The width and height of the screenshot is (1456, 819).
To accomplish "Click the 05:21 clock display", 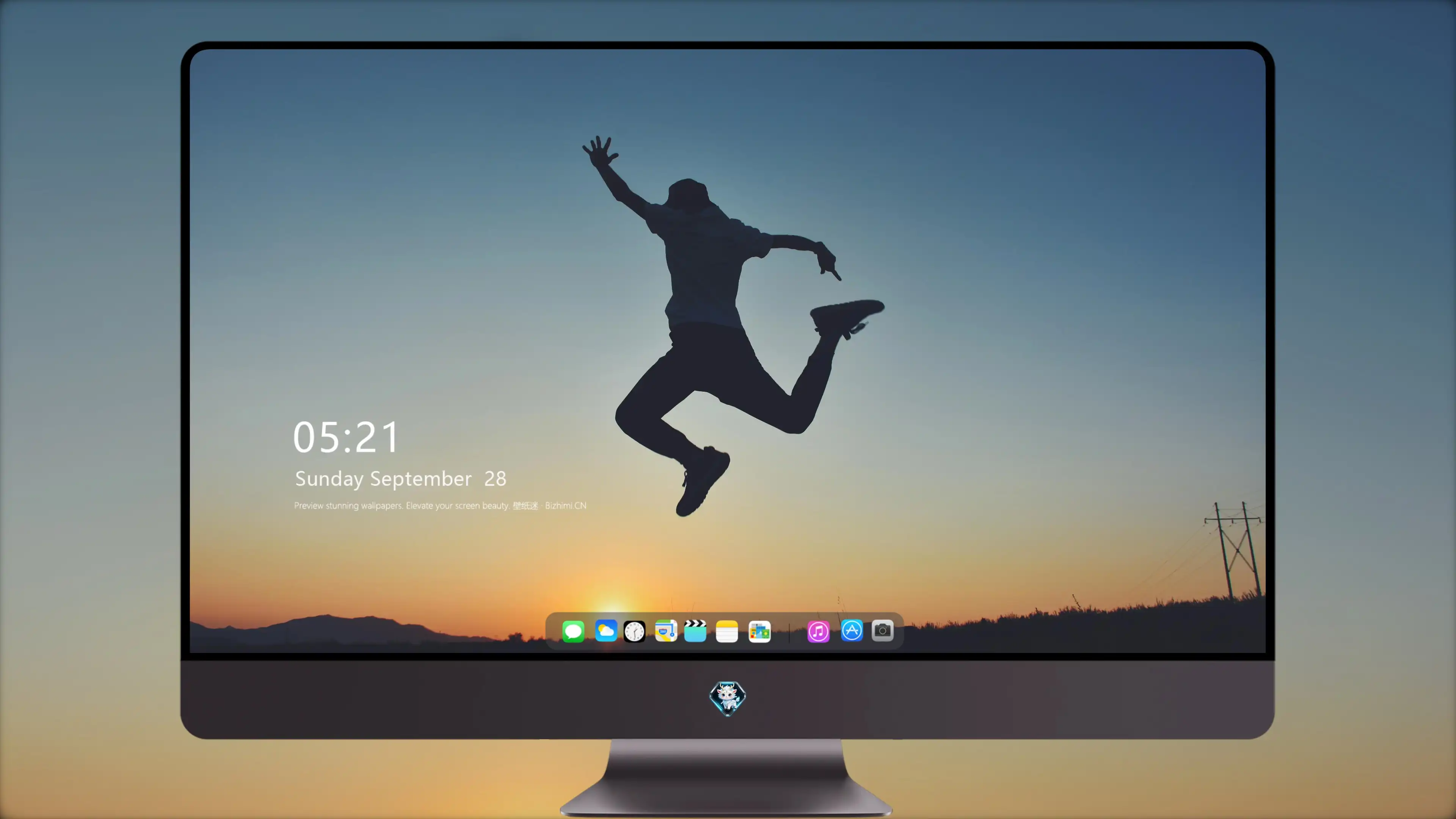I will click(x=346, y=437).
